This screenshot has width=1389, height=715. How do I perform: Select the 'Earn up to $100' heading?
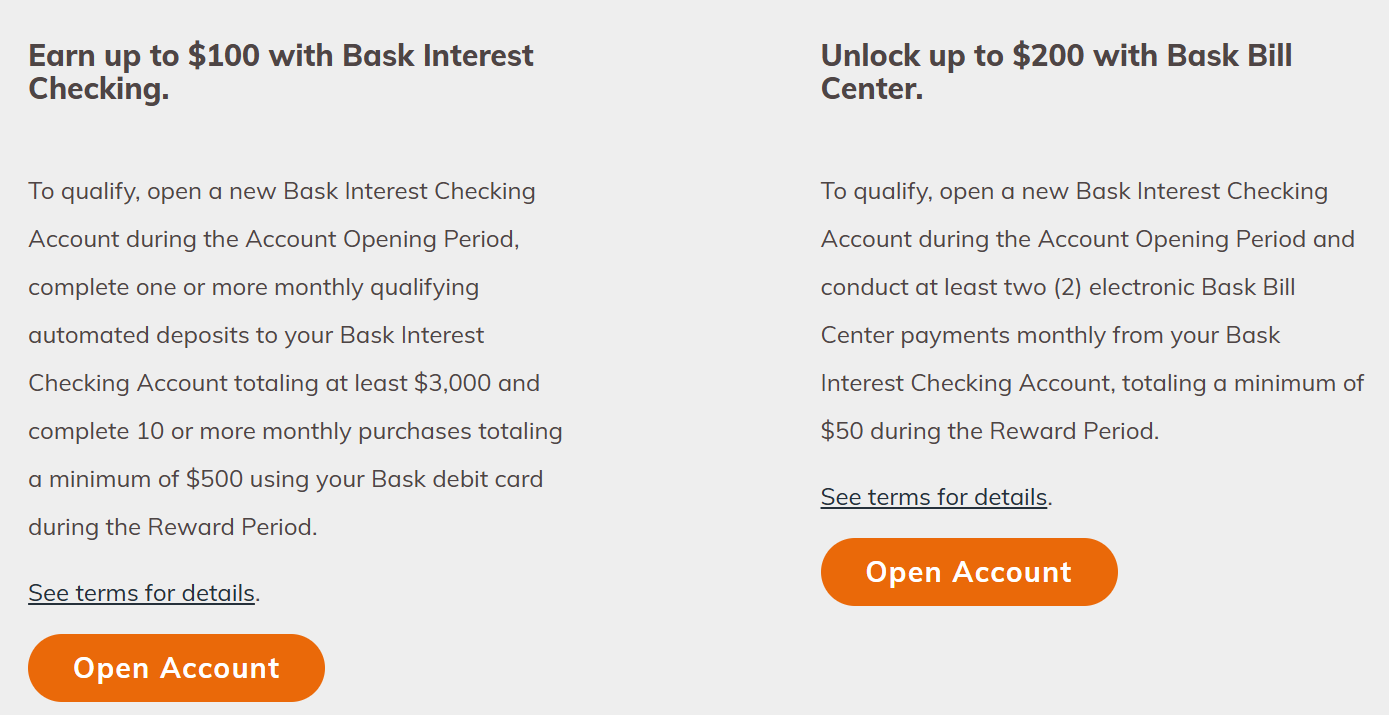pos(281,72)
